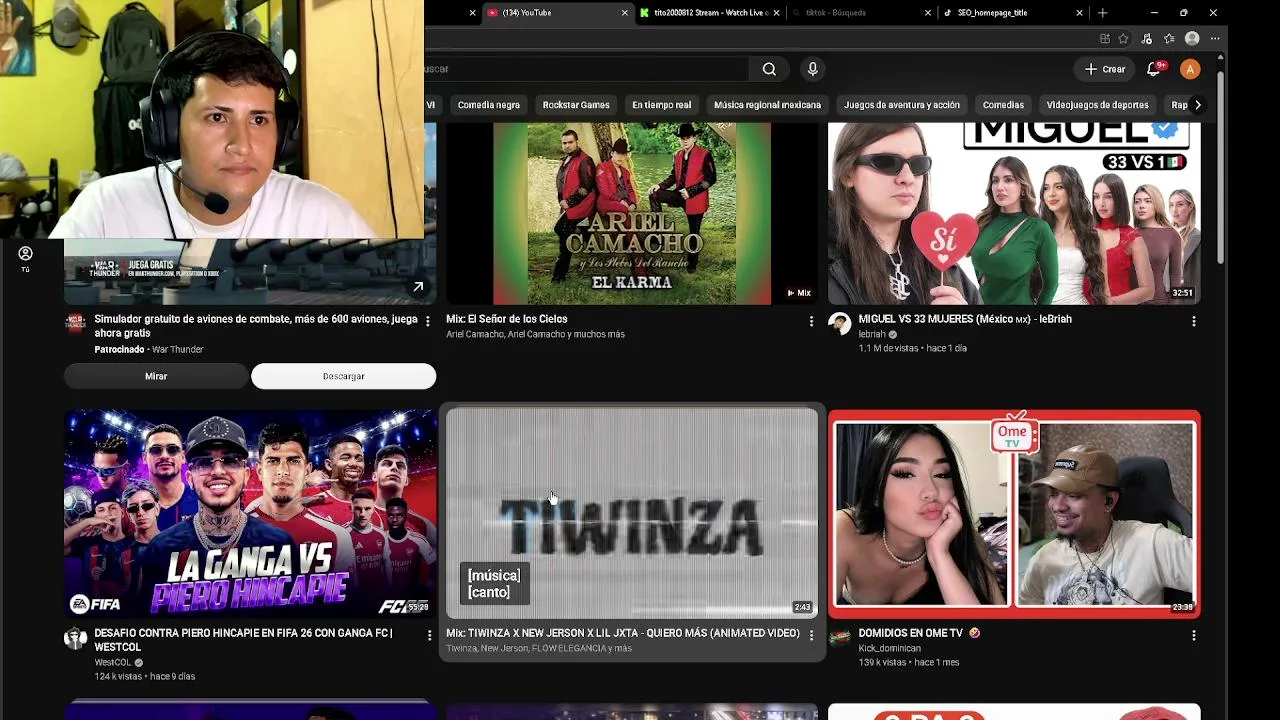Image resolution: width=1280 pixels, height=720 pixels.
Task: Open 'DESAFIO CONTRA PIERO HINCAPIE' video title
Action: click(243, 640)
